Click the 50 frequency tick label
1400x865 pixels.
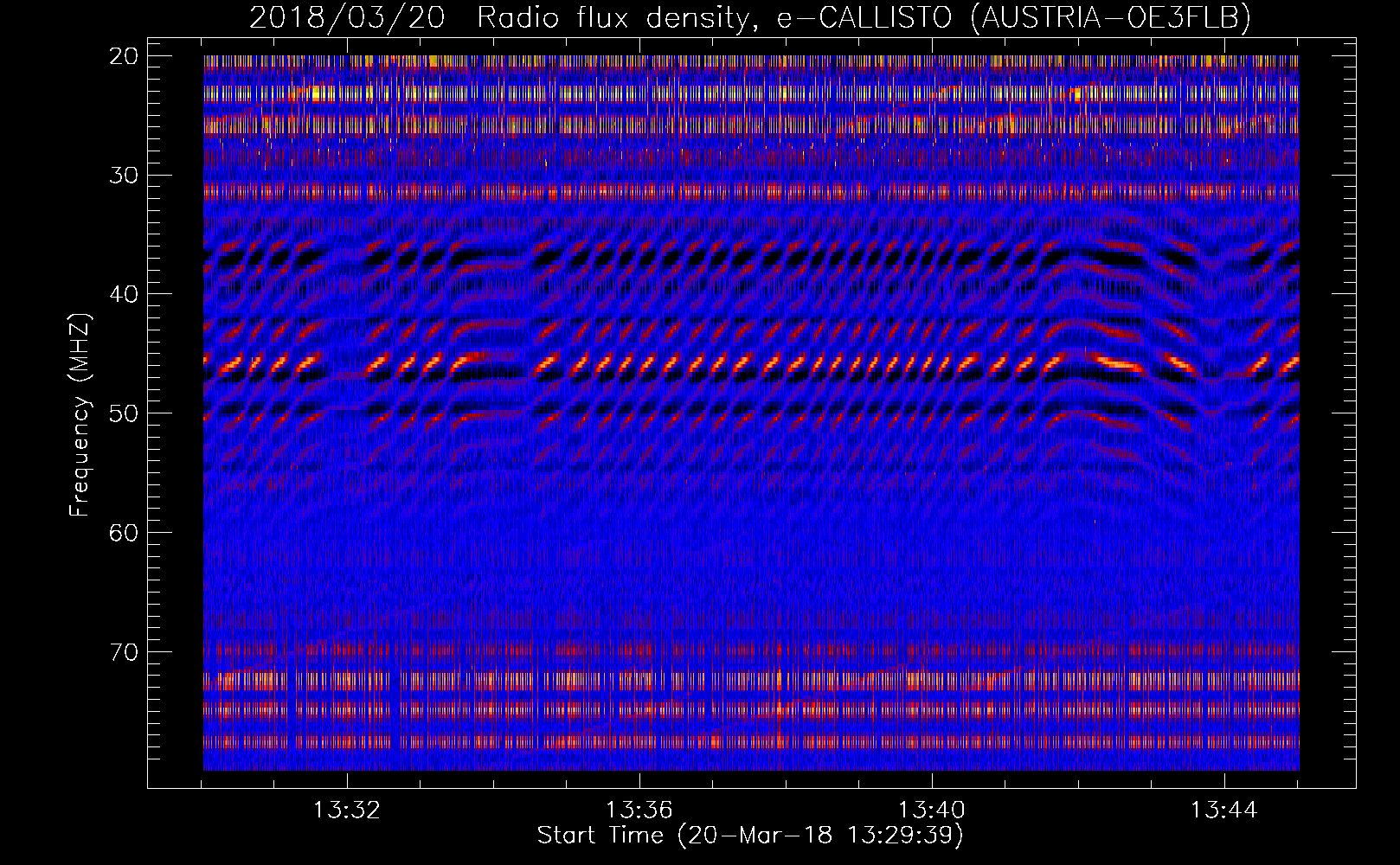pyautogui.click(x=125, y=413)
